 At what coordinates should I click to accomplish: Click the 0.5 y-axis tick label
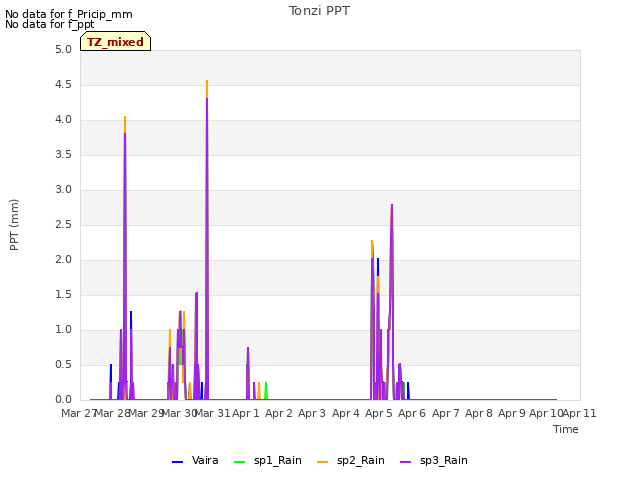[63, 364]
